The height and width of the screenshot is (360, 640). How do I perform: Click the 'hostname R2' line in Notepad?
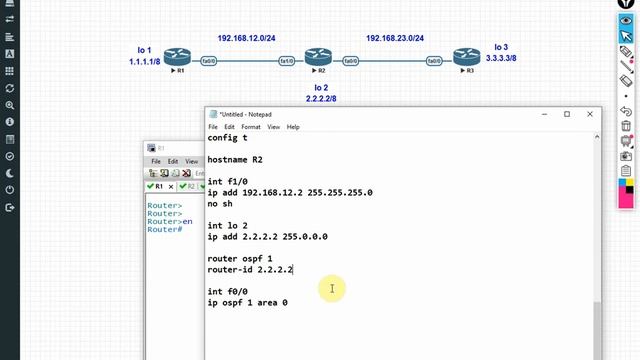[x=235, y=160]
